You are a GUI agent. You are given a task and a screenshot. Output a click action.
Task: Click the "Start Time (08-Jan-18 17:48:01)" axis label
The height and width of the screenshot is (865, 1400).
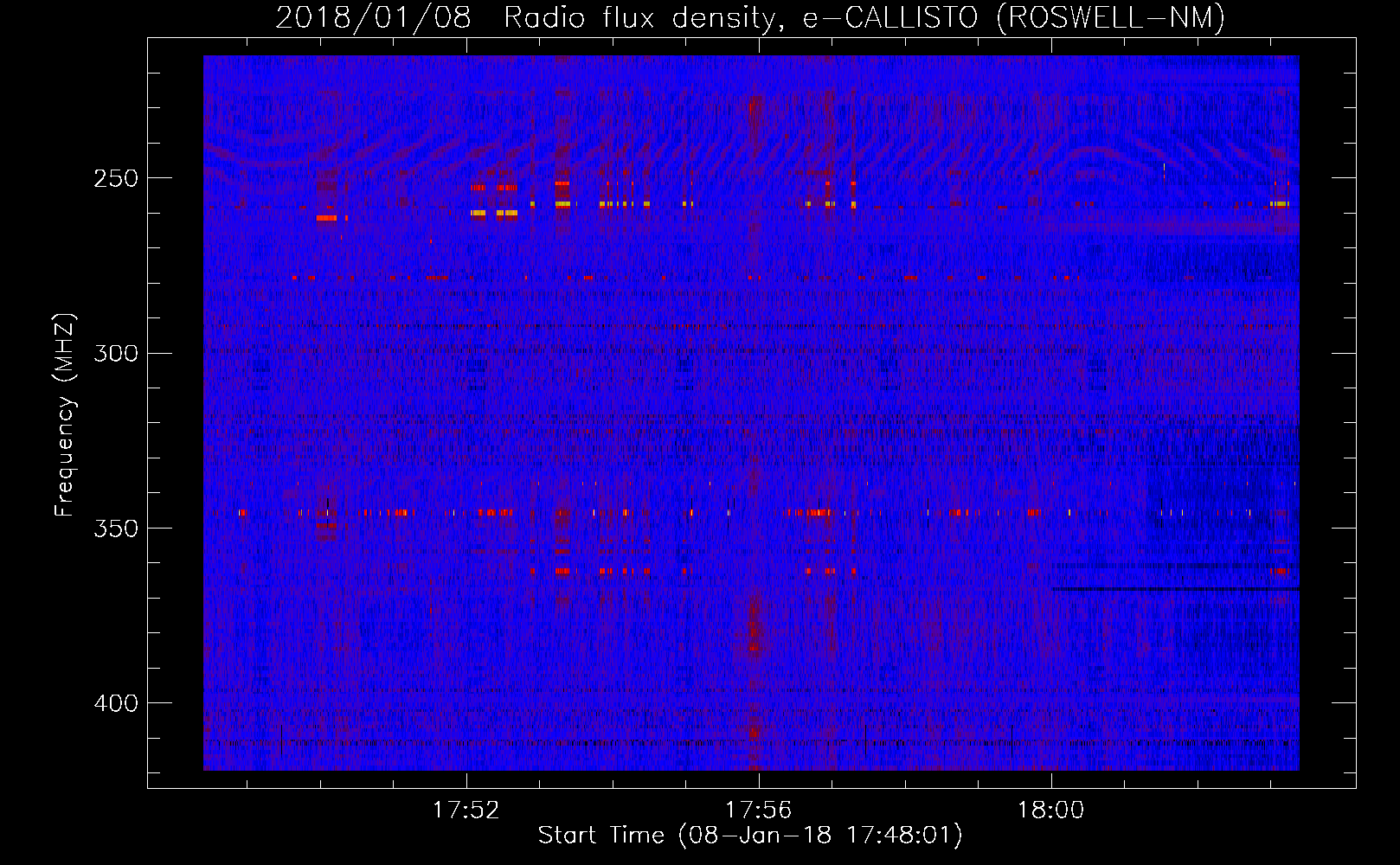(x=750, y=836)
